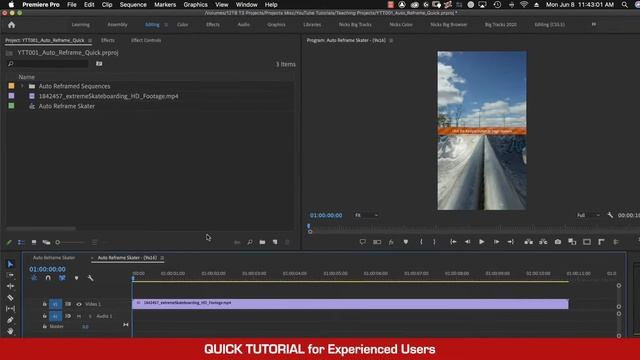This screenshot has width=640, height=360.
Task: Open the Fit zoom level dropdown
Action: pyautogui.click(x=367, y=215)
